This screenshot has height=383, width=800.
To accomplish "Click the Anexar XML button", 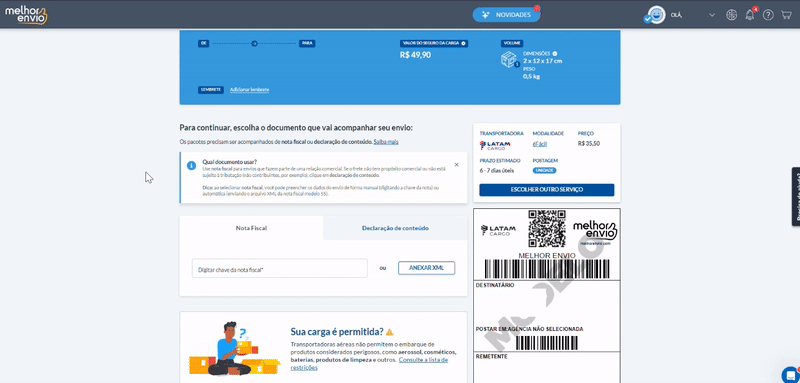I will point(427,268).
